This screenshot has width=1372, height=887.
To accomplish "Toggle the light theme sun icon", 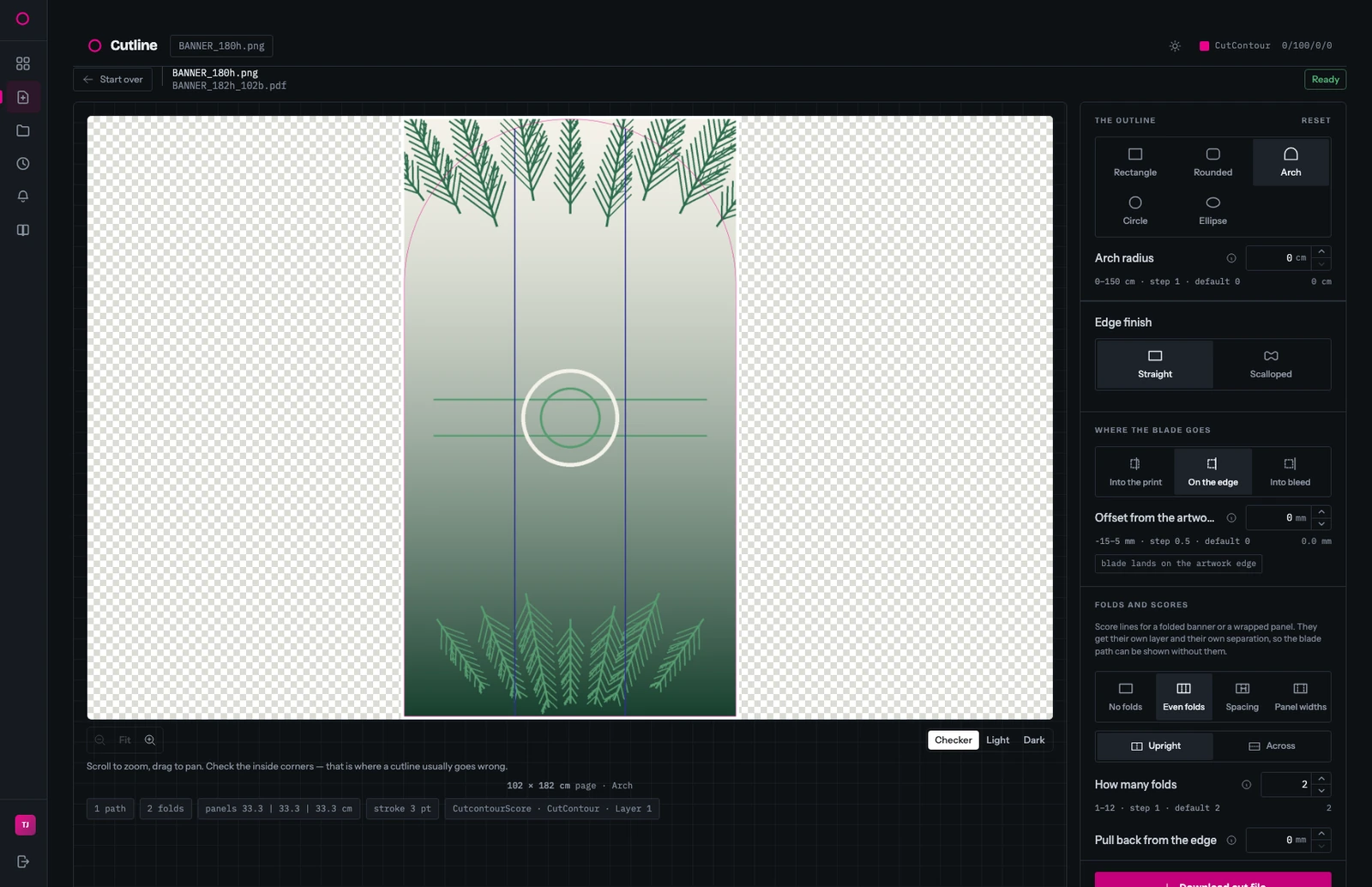I will (x=1175, y=45).
